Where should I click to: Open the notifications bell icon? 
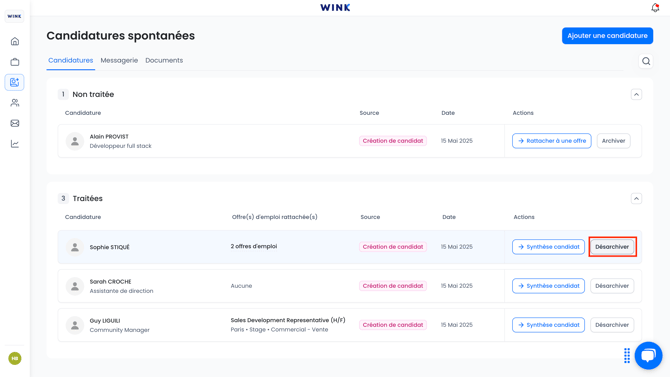point(655,8)
